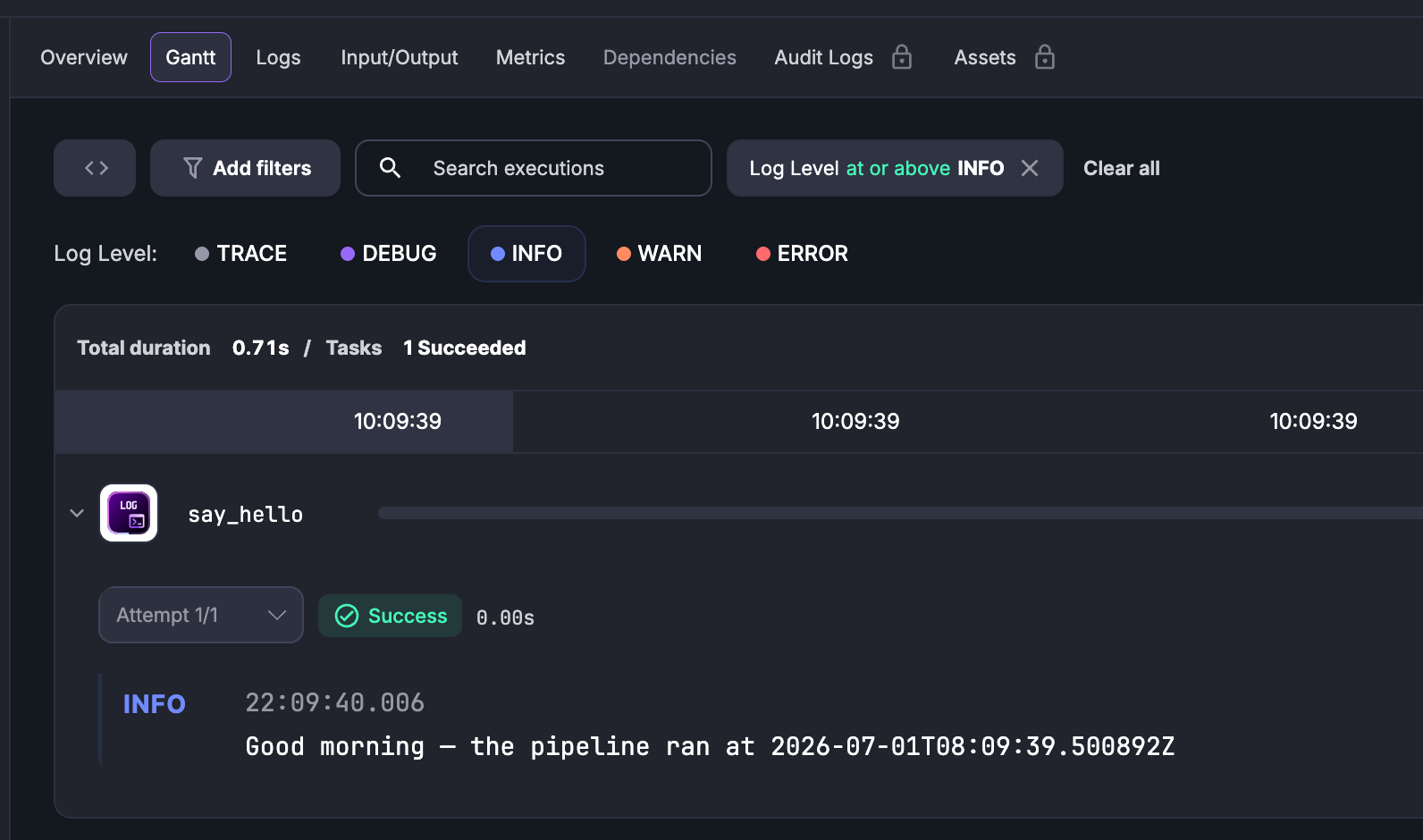
Task: Open the Assets tab
Action: click(x=985, y=57)
